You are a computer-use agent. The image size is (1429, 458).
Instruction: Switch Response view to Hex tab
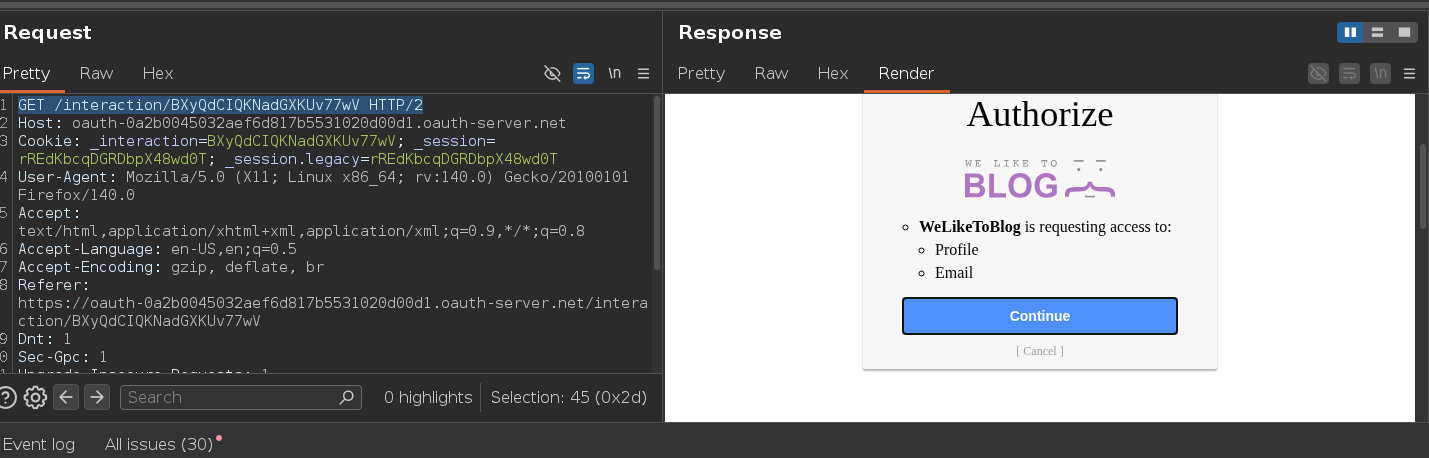tap(832, 73)
